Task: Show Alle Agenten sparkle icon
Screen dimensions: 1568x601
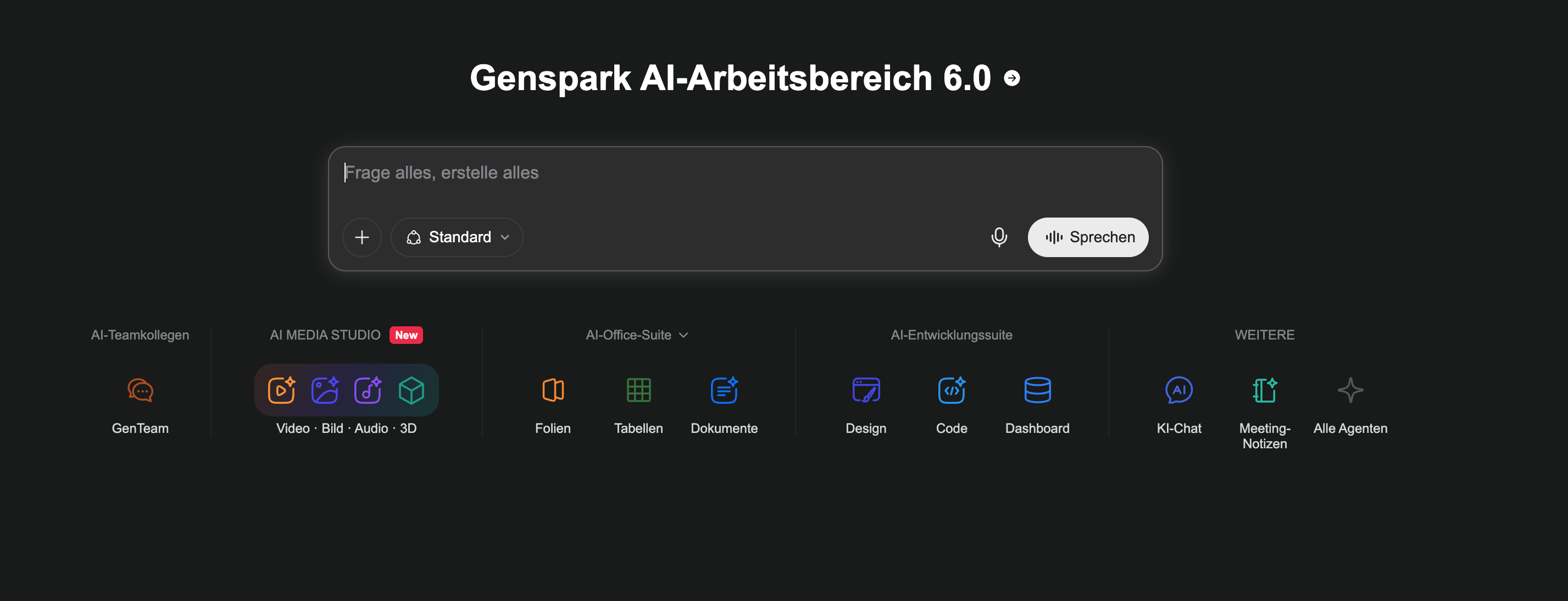Action: click(x=1350, y=390)
